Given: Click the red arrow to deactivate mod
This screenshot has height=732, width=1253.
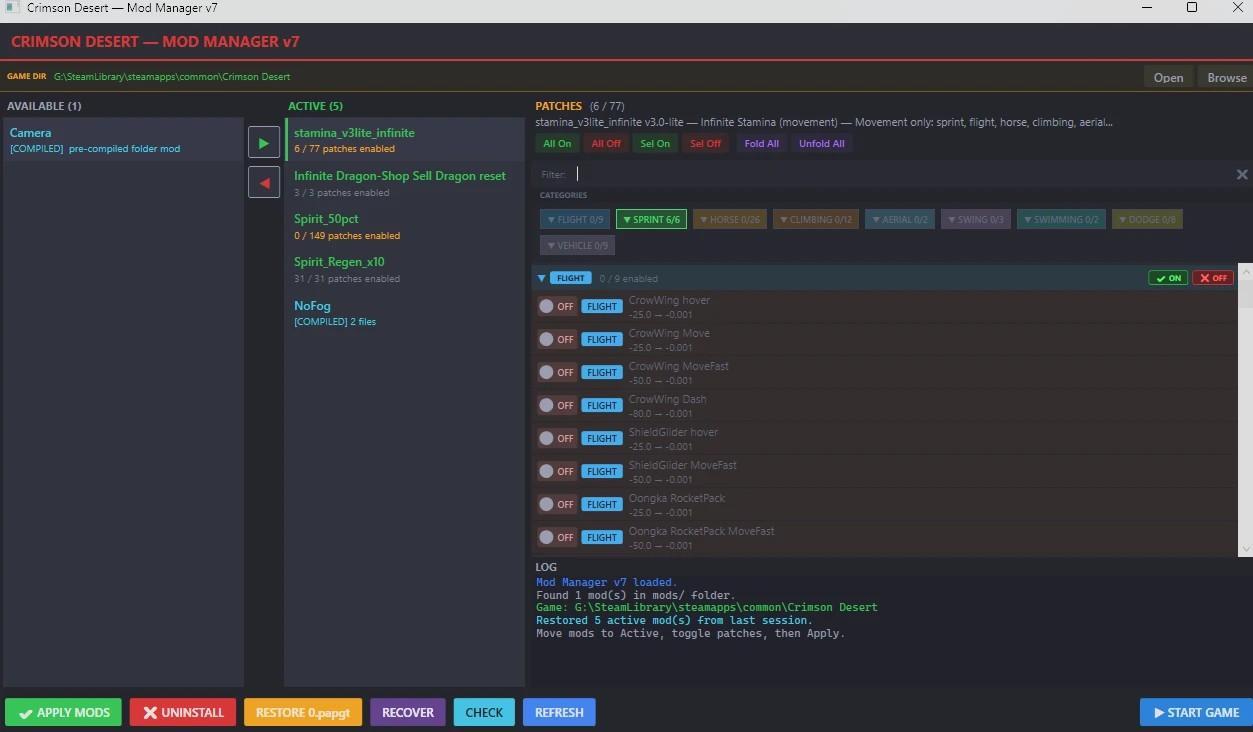Looking at the screenshot, I should click(x=264, y=183).
